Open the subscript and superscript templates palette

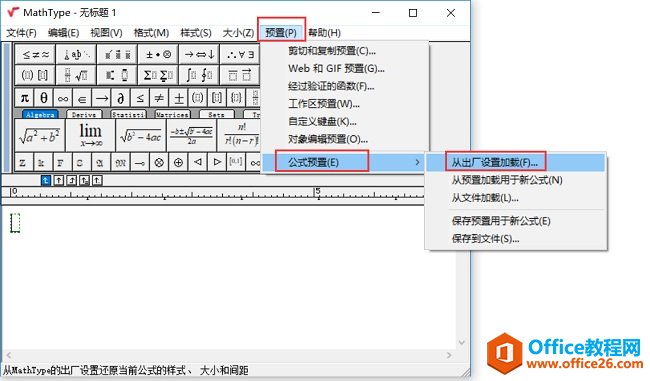point(117,75)
